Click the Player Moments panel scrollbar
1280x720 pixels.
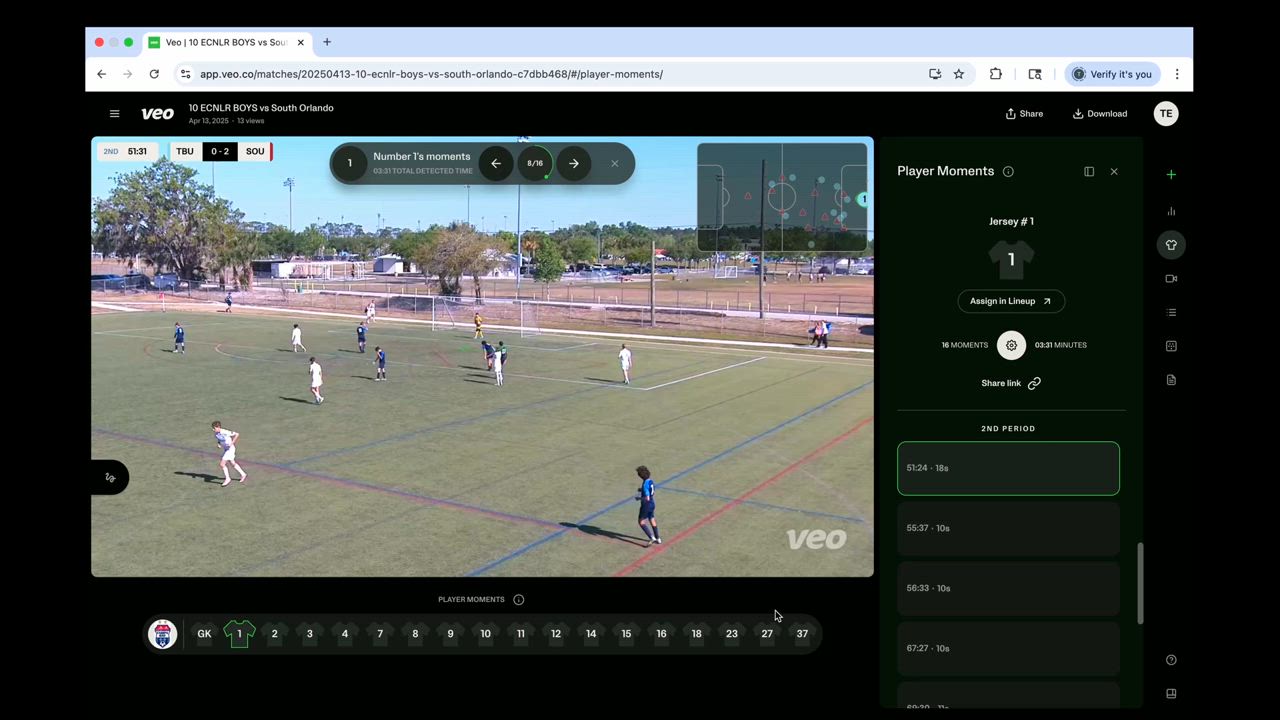[1140, 583]
